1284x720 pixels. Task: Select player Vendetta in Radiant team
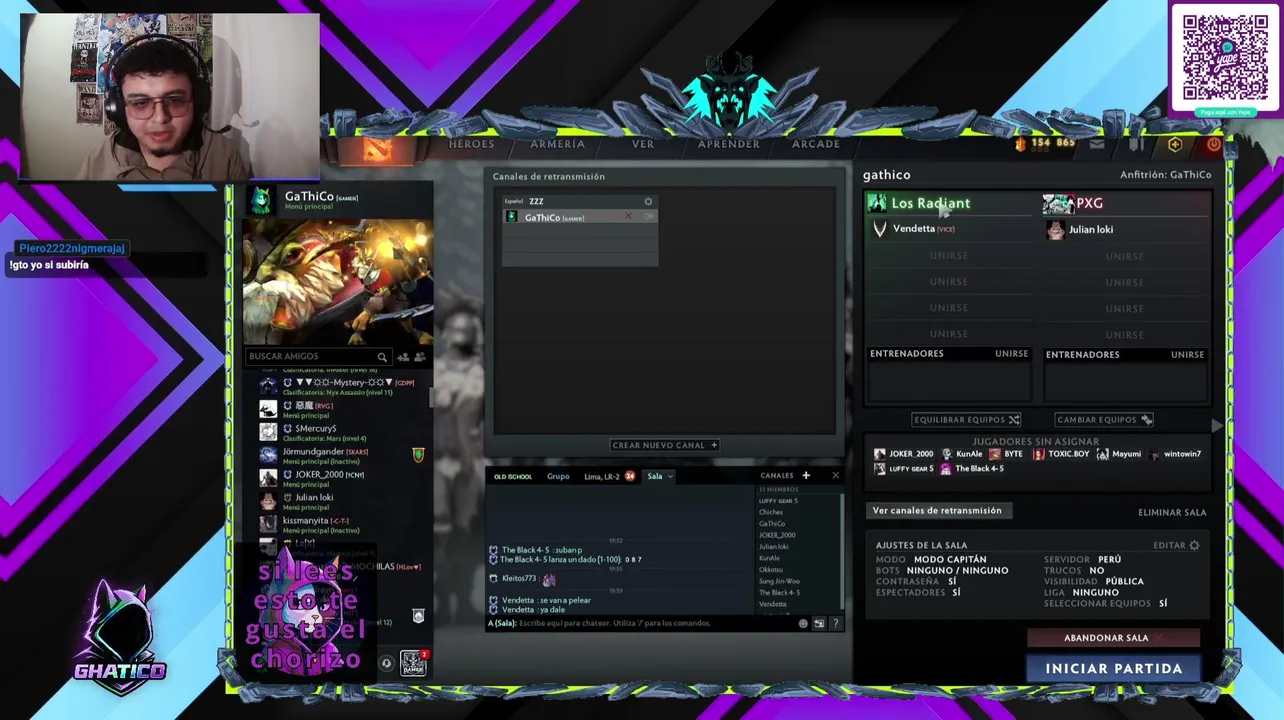point(950,229)
